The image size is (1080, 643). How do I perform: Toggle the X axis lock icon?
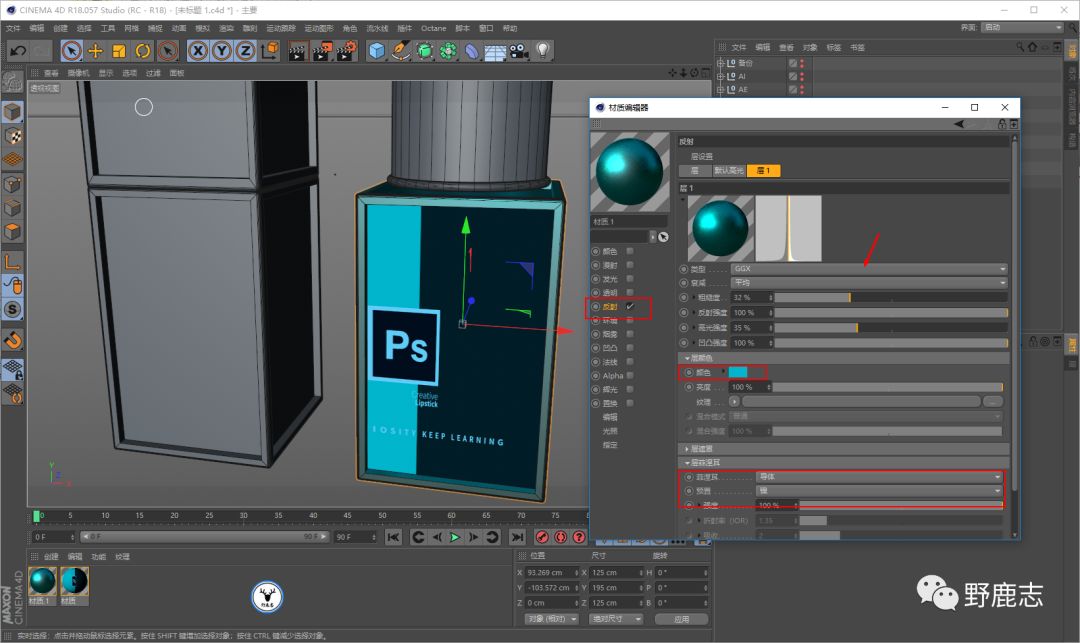198,50
